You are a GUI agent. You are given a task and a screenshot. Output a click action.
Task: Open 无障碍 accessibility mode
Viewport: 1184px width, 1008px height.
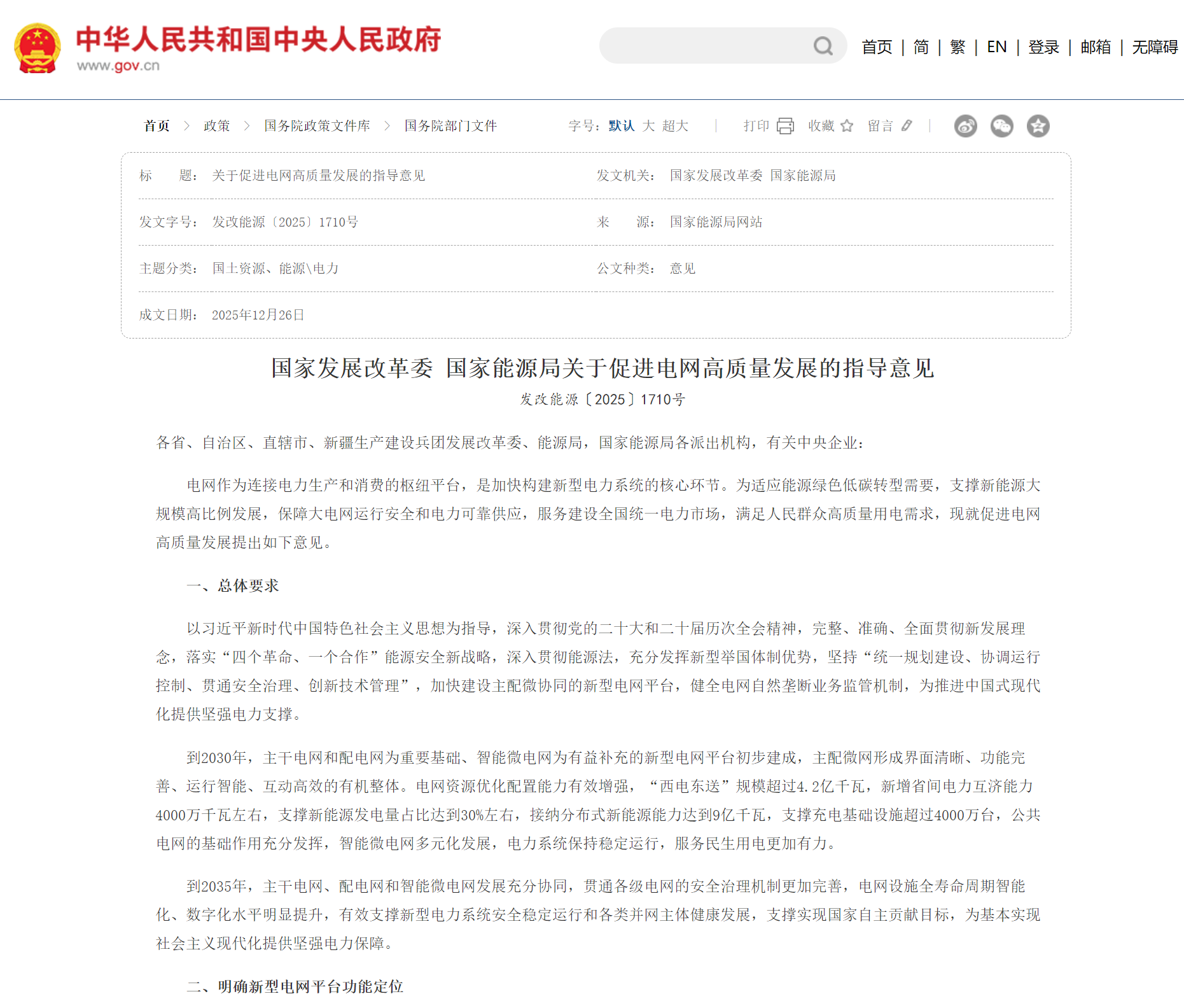pyautogui.click(x=1154, y=47)
